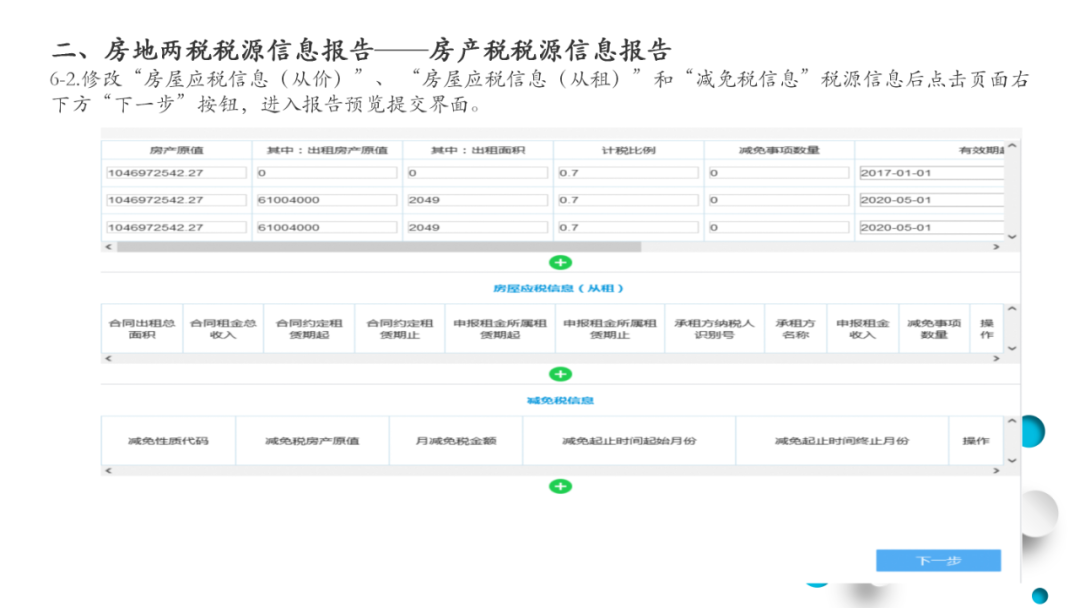
Task: Focus the 出租房产原值 field in the 2017-01-01 row
Action: pyautogui.click(x=326, y=173)
